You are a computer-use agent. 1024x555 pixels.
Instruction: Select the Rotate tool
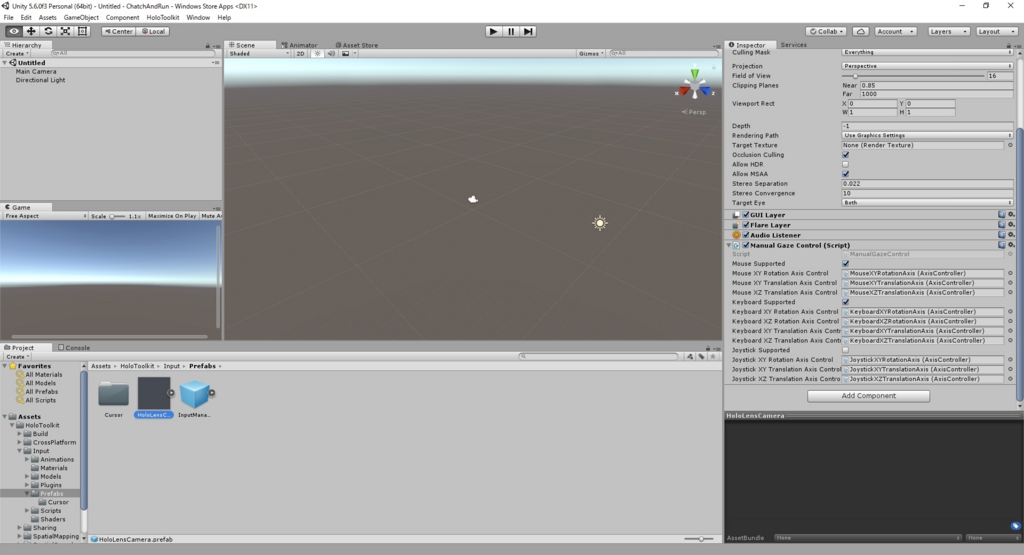click(x=48, y=31)
